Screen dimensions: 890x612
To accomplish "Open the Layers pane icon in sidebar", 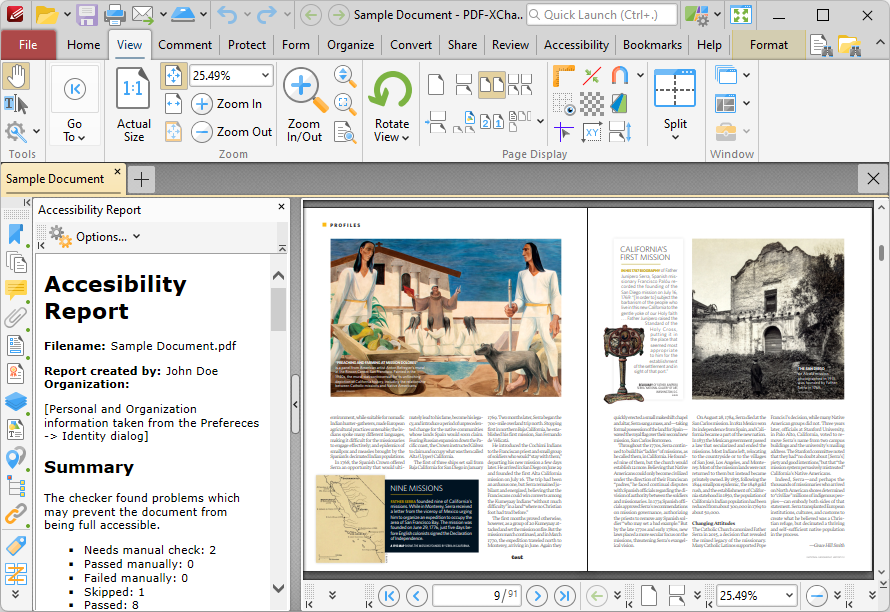I will [x=16, y=401].
